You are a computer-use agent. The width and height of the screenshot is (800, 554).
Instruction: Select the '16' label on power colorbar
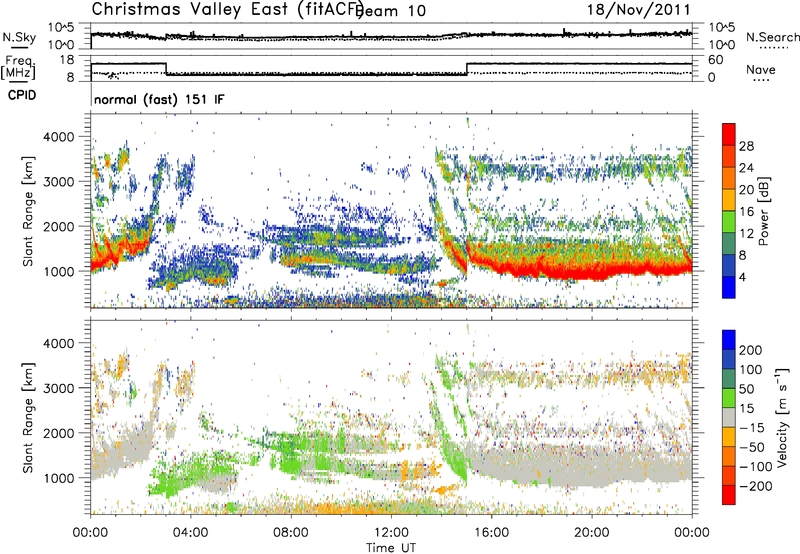pos(746,212)
